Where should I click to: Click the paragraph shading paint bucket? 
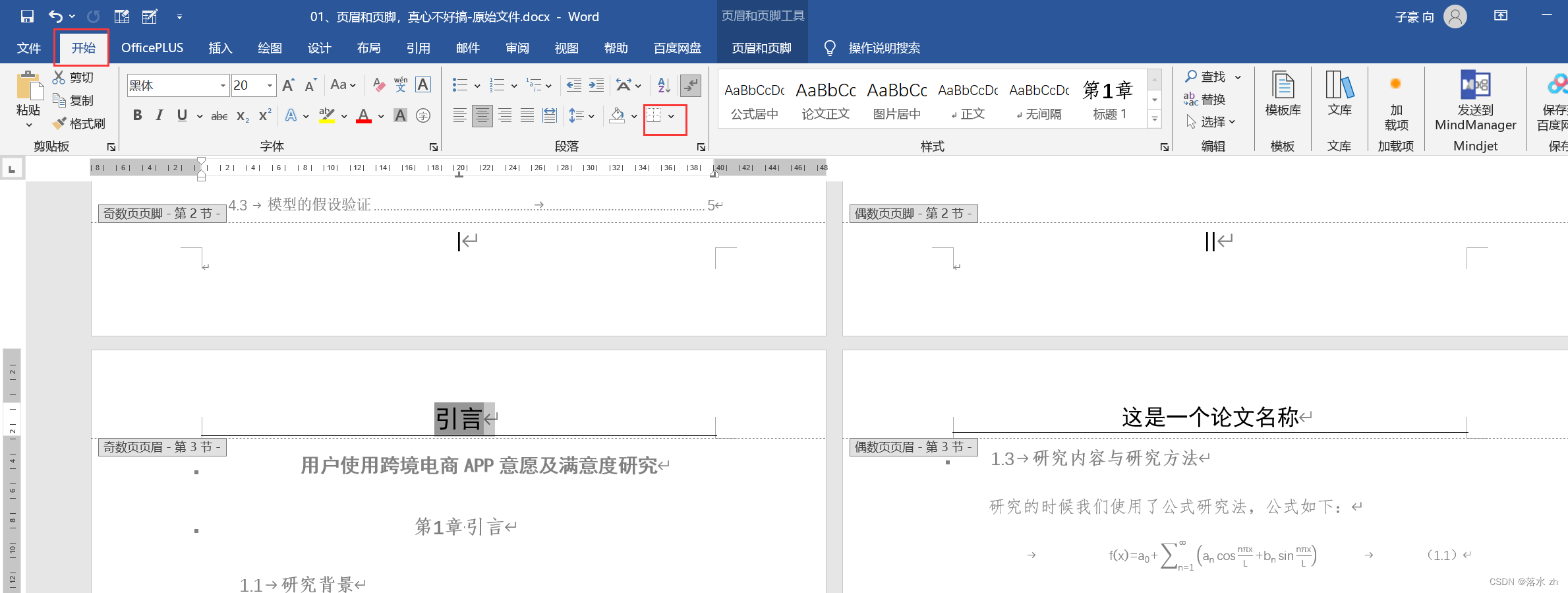[x=617, y=115]
